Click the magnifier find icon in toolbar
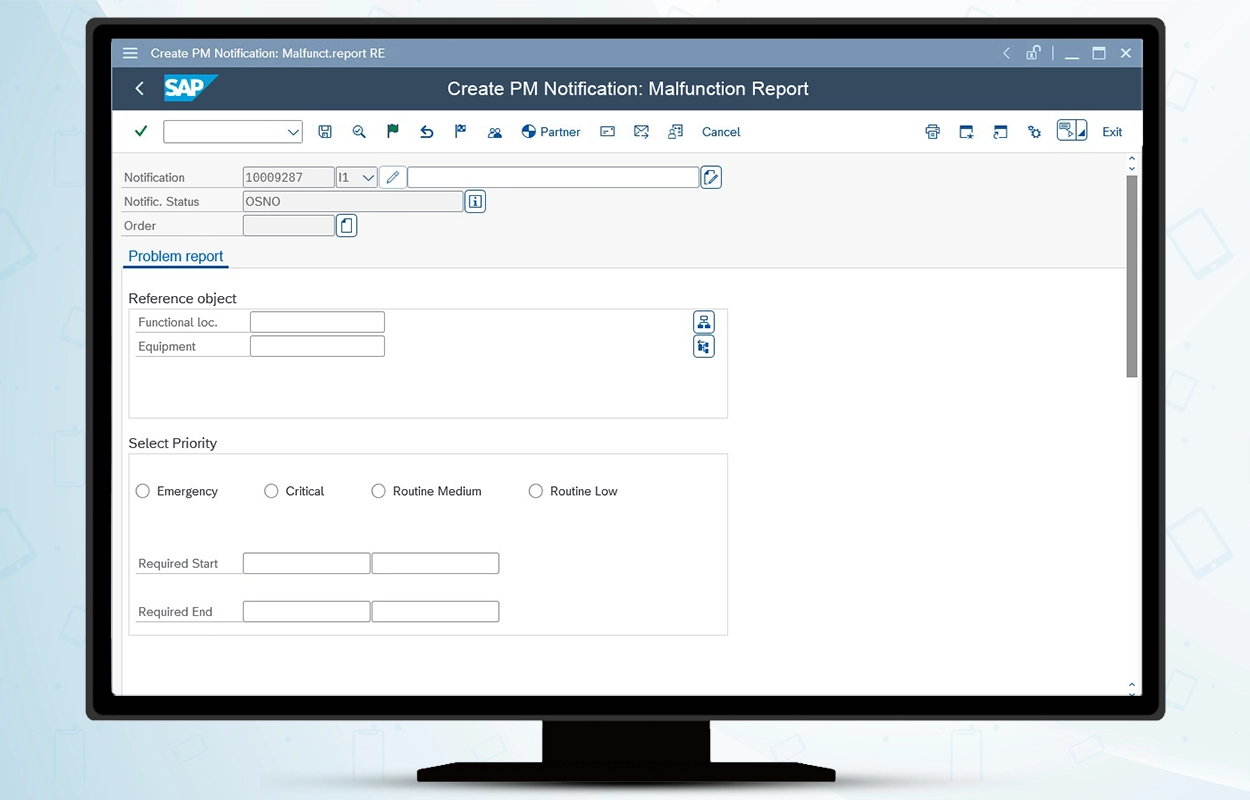The image size is (1250, 800). click(359, 132)
